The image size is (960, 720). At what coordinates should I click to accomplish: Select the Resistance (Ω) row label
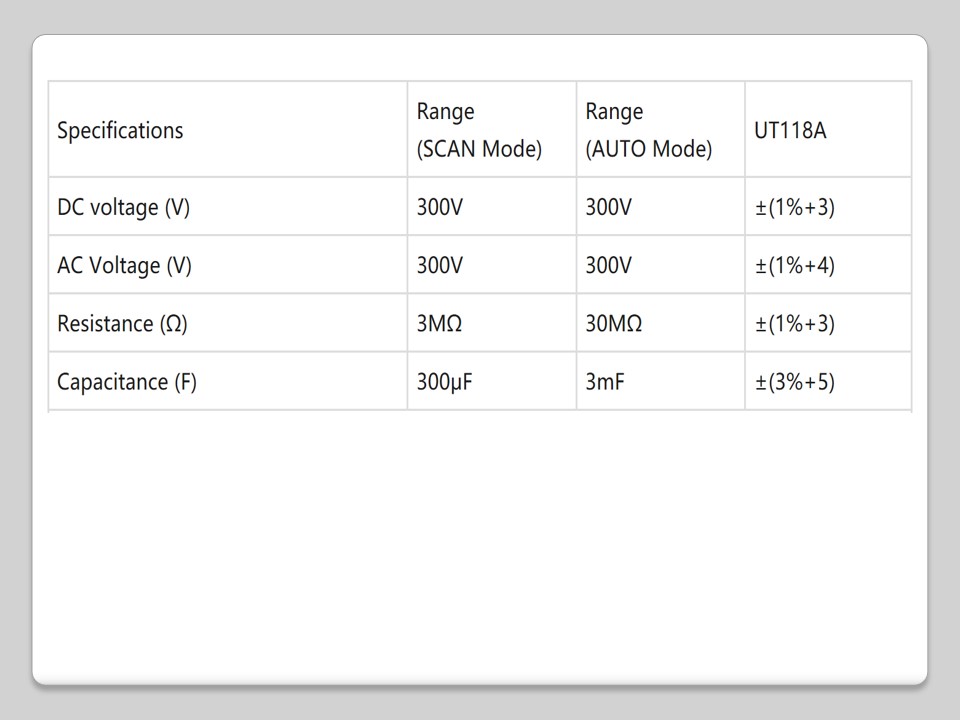click(x=122, y=323)
